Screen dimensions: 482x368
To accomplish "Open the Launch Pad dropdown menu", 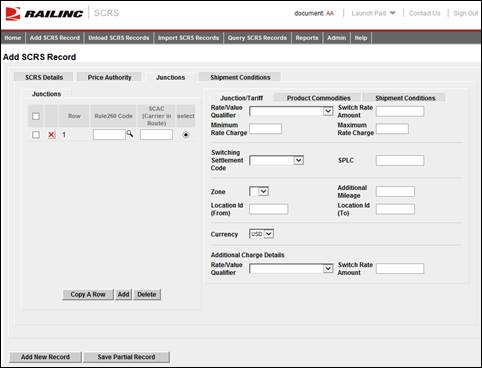I will coord(373,13).
